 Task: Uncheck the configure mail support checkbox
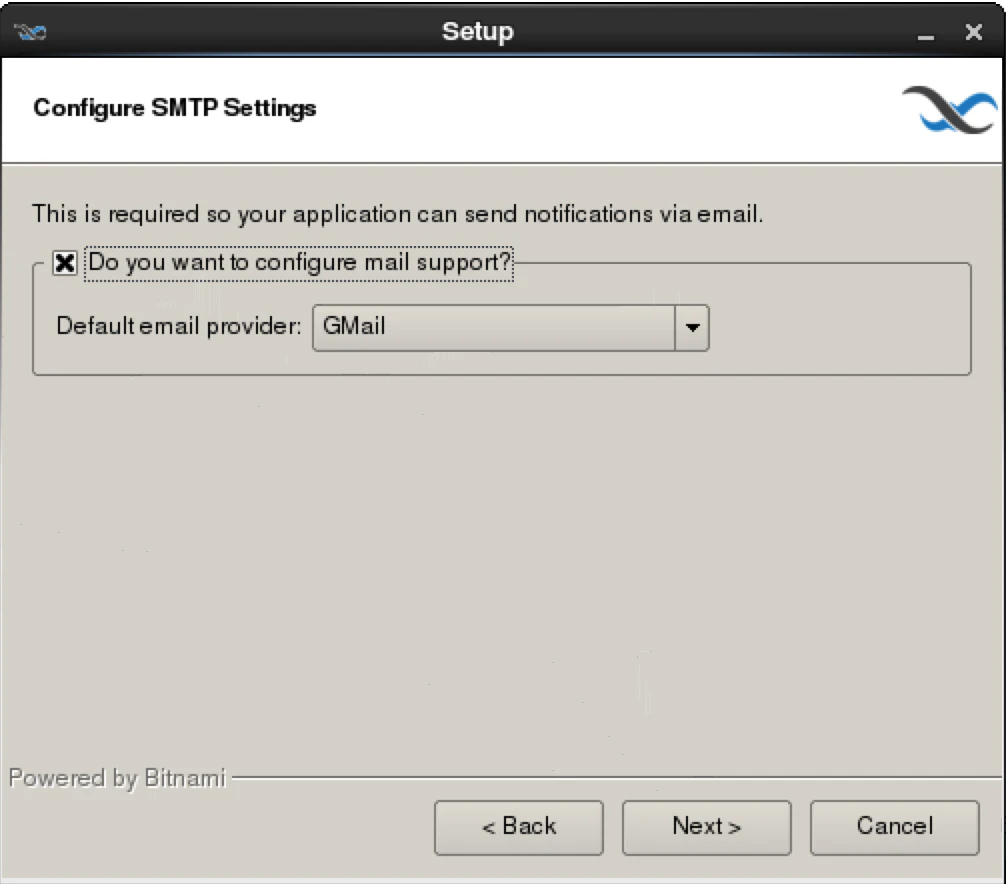[65, 263]
